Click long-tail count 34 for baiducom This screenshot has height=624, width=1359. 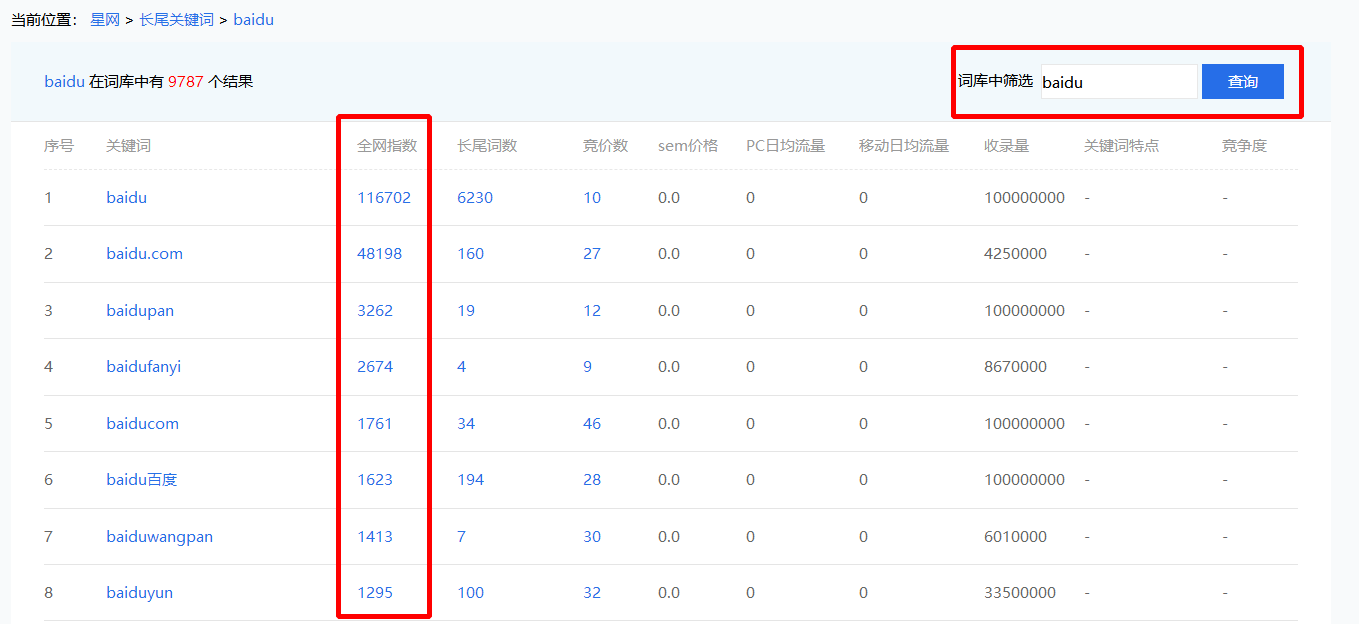pos(466,424)
